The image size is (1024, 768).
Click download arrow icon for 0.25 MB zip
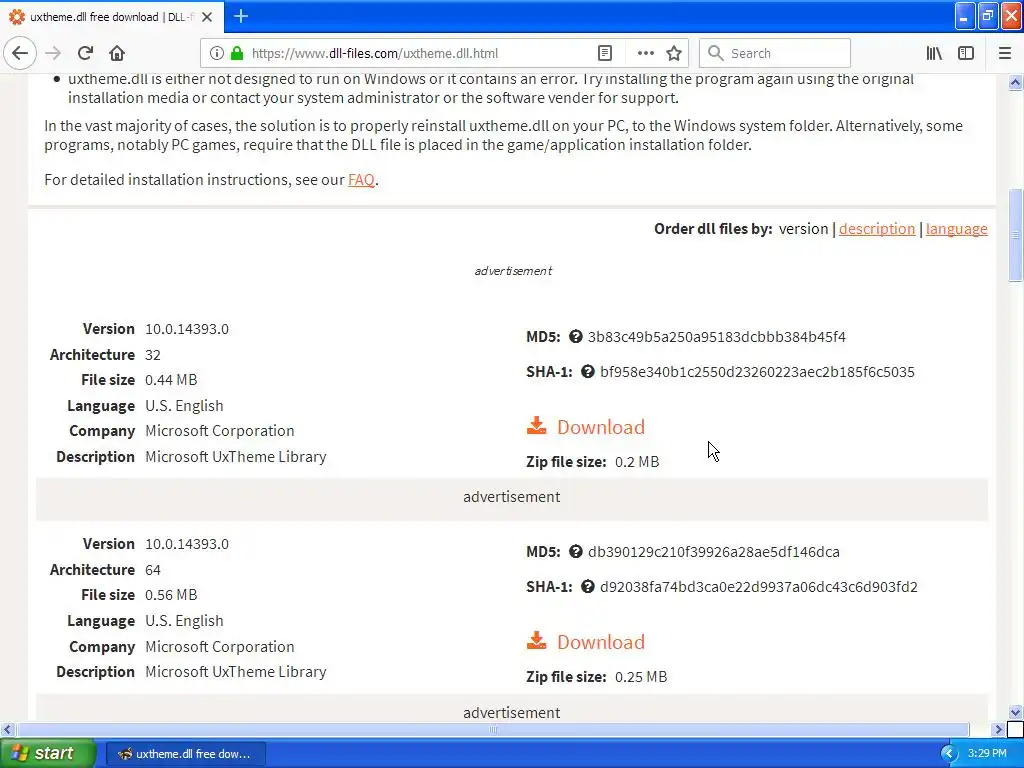tap(536, 641)
